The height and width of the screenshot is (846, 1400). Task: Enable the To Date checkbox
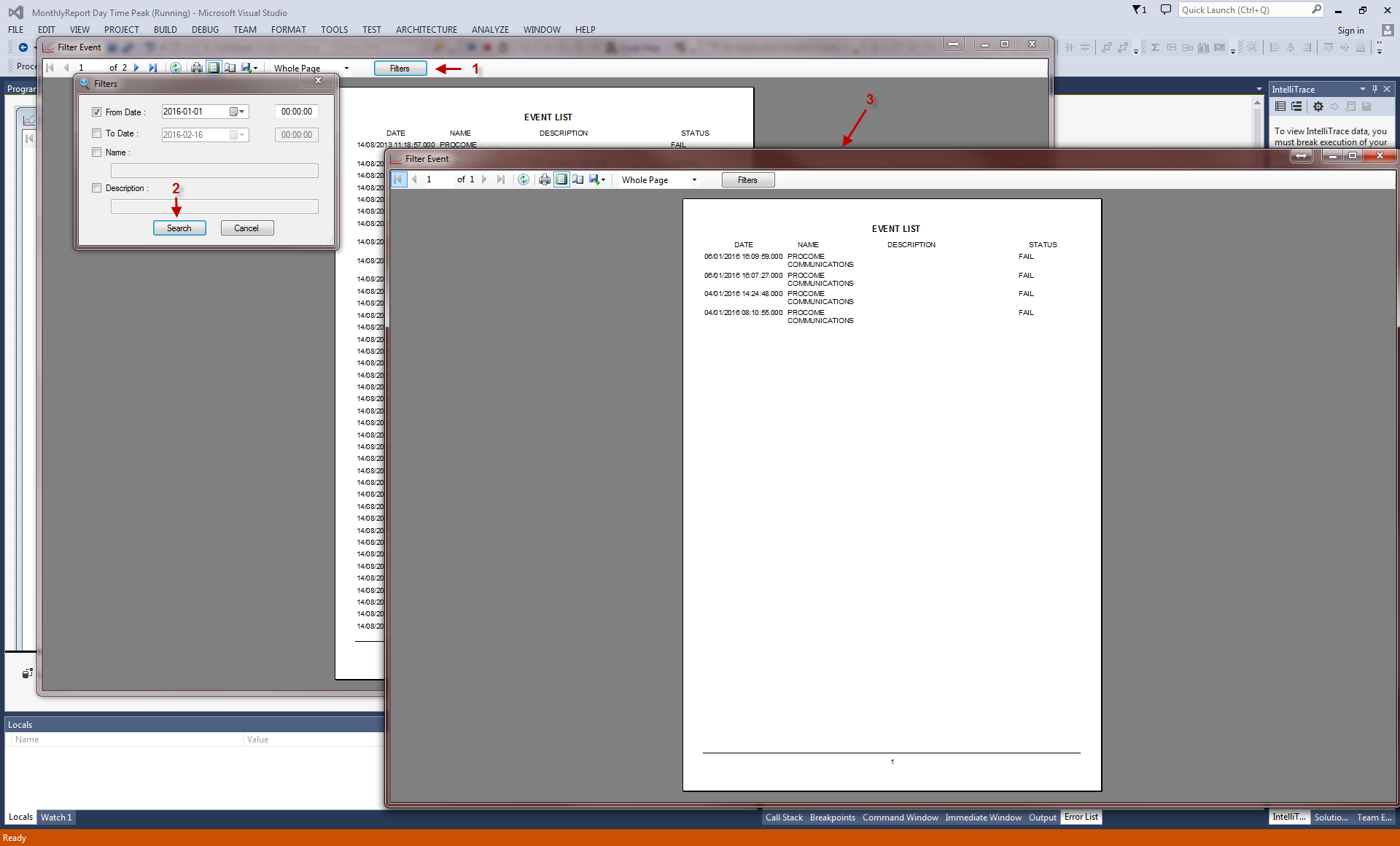pos(97,133)
